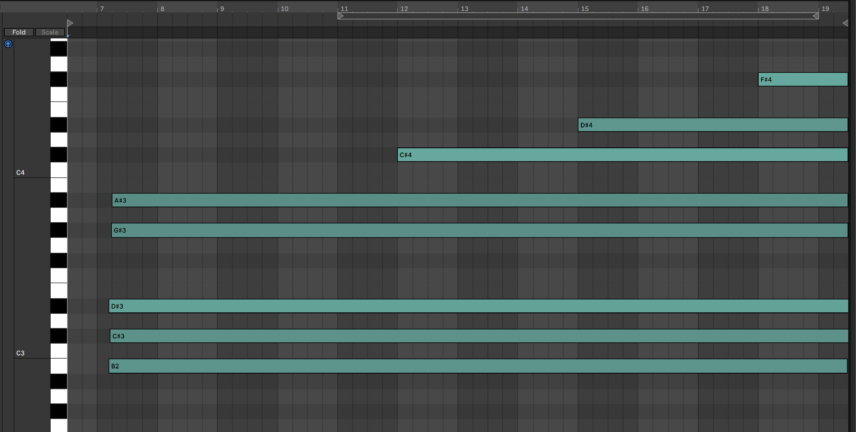Screen dimensions: 856x432
Task: Click the clip start marker triangle
Action: pyautogui.click(x=70, y=23)
